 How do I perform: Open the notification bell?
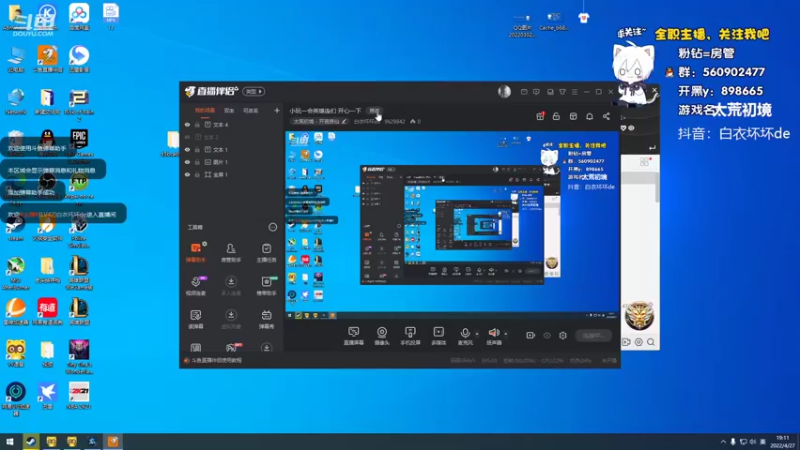(x=589, y=116)
